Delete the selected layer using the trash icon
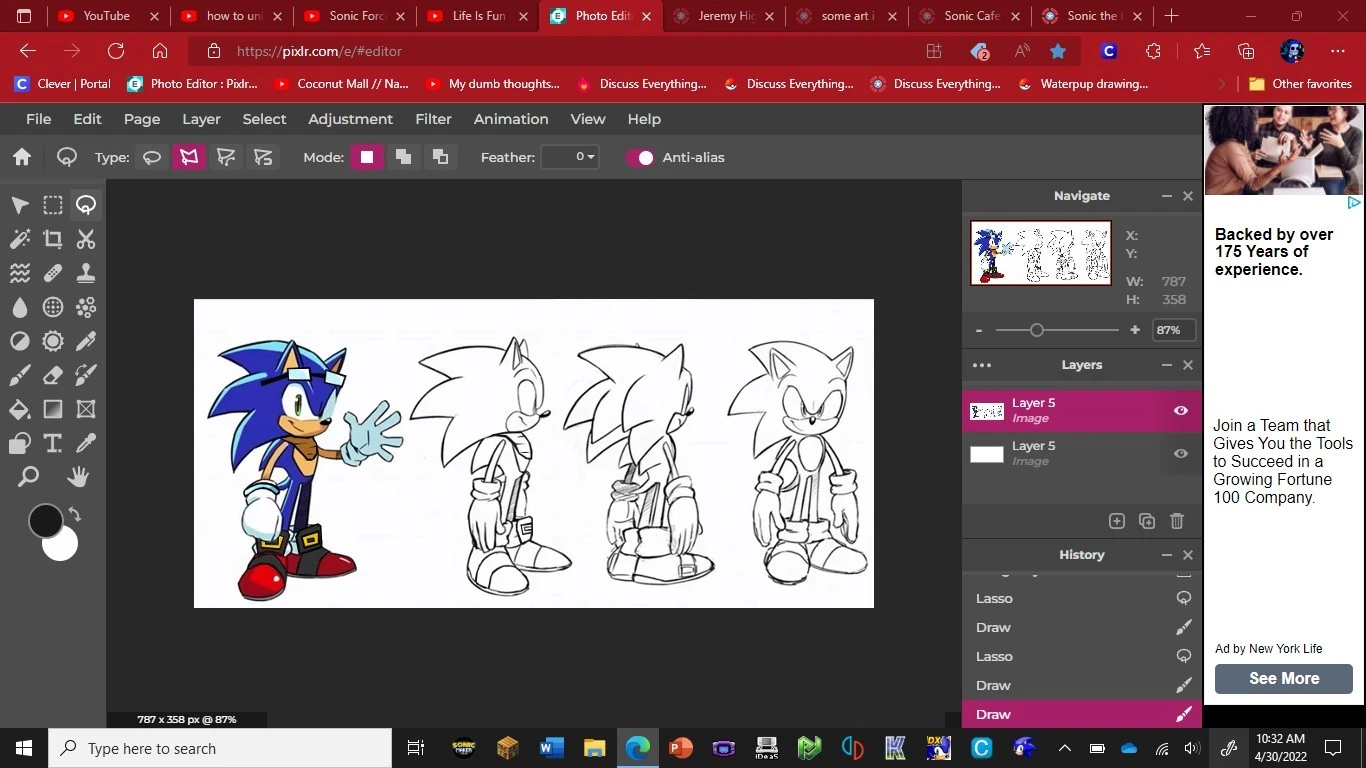 (1176, 520)
